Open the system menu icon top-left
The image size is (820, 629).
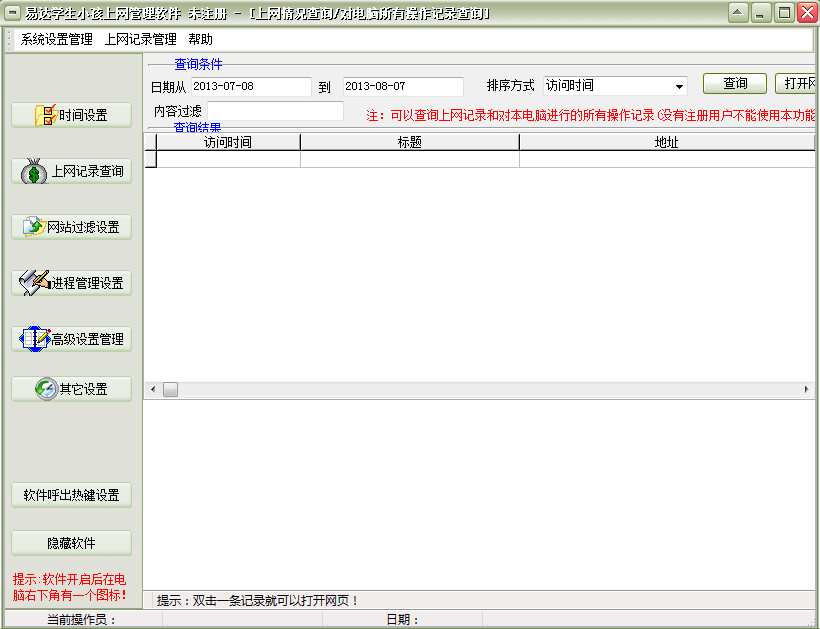pos(13,12)
